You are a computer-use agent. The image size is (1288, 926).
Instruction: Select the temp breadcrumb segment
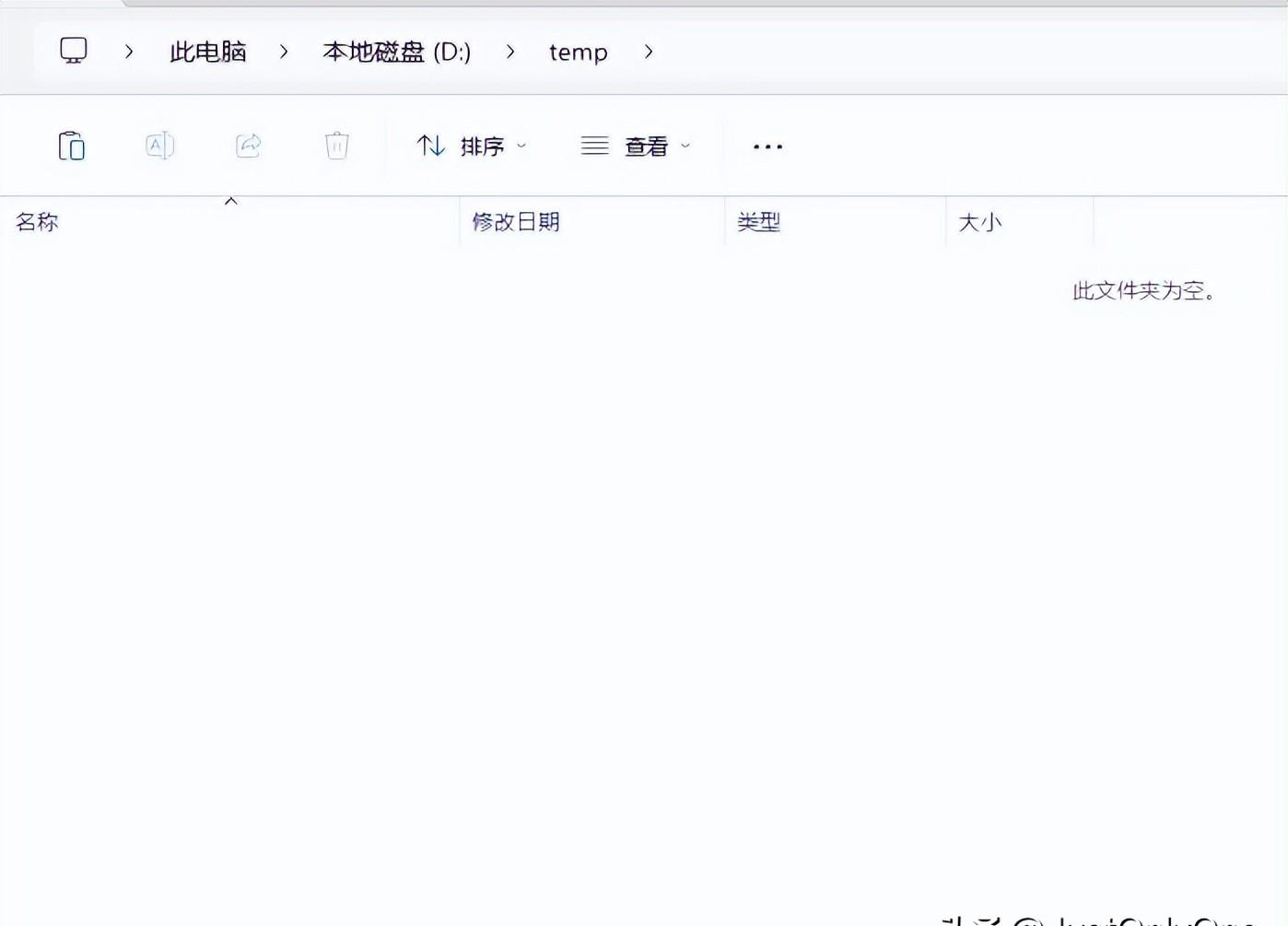coord(579,53)
